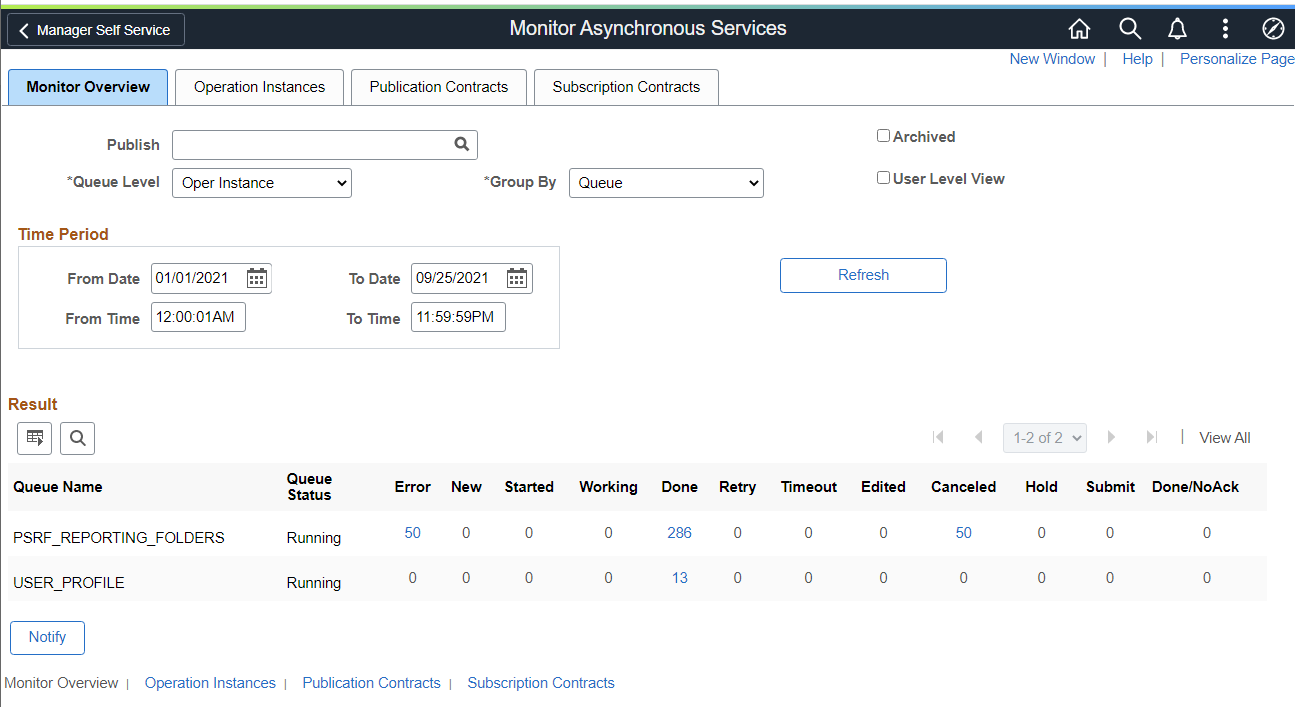Open the 1-2 of 2 rows dropdown
This screenshot has width=1295, height=707.
coord(1045,438)
